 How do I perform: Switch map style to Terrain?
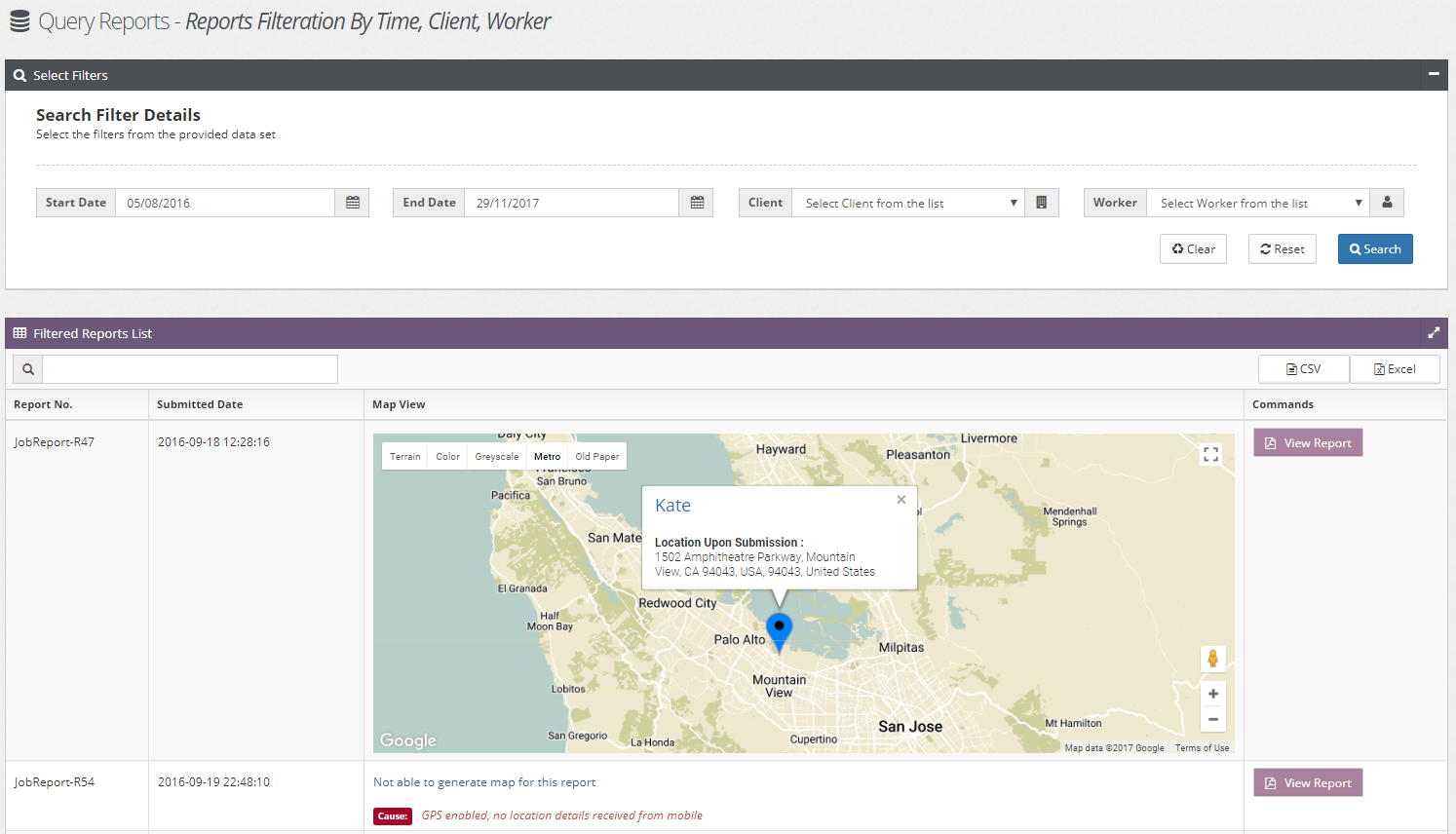tap(405, 456)
